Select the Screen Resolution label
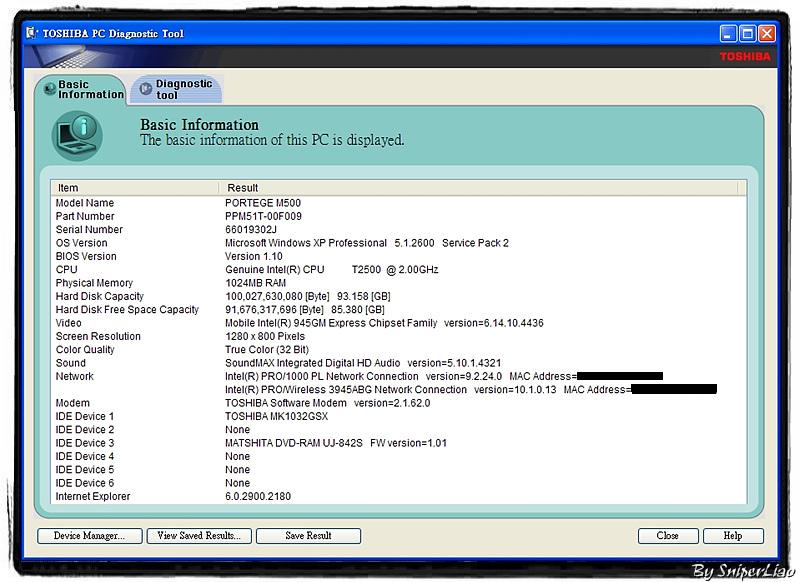800x582 pixels. [98, 336]
